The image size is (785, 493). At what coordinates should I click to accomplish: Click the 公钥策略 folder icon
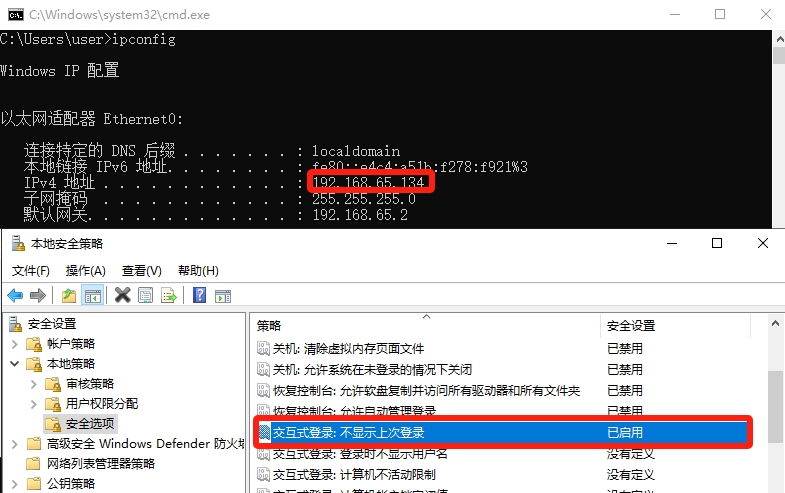coord(34,483)
